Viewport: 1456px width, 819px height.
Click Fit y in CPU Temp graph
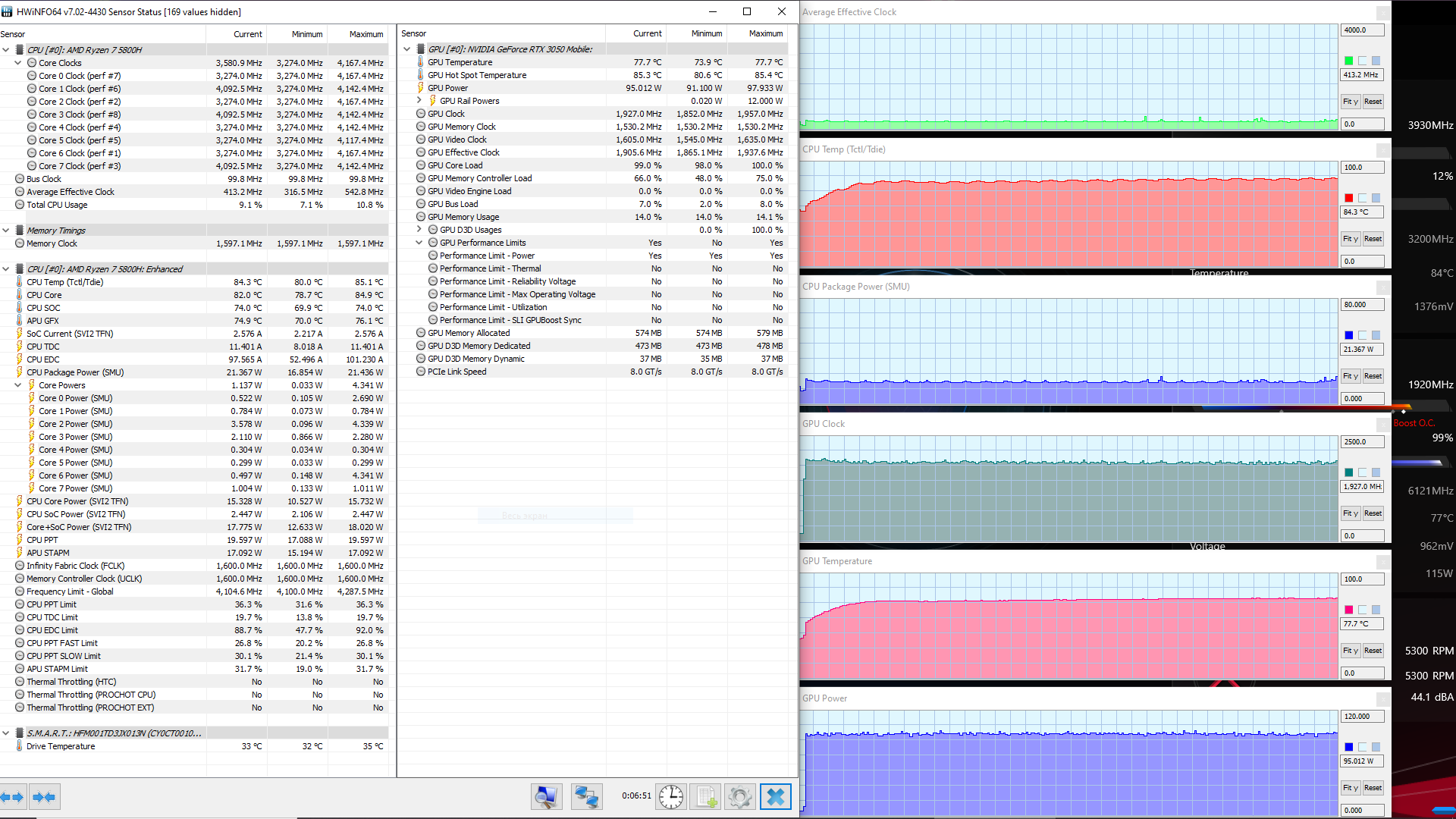[x=1350, y=239]
